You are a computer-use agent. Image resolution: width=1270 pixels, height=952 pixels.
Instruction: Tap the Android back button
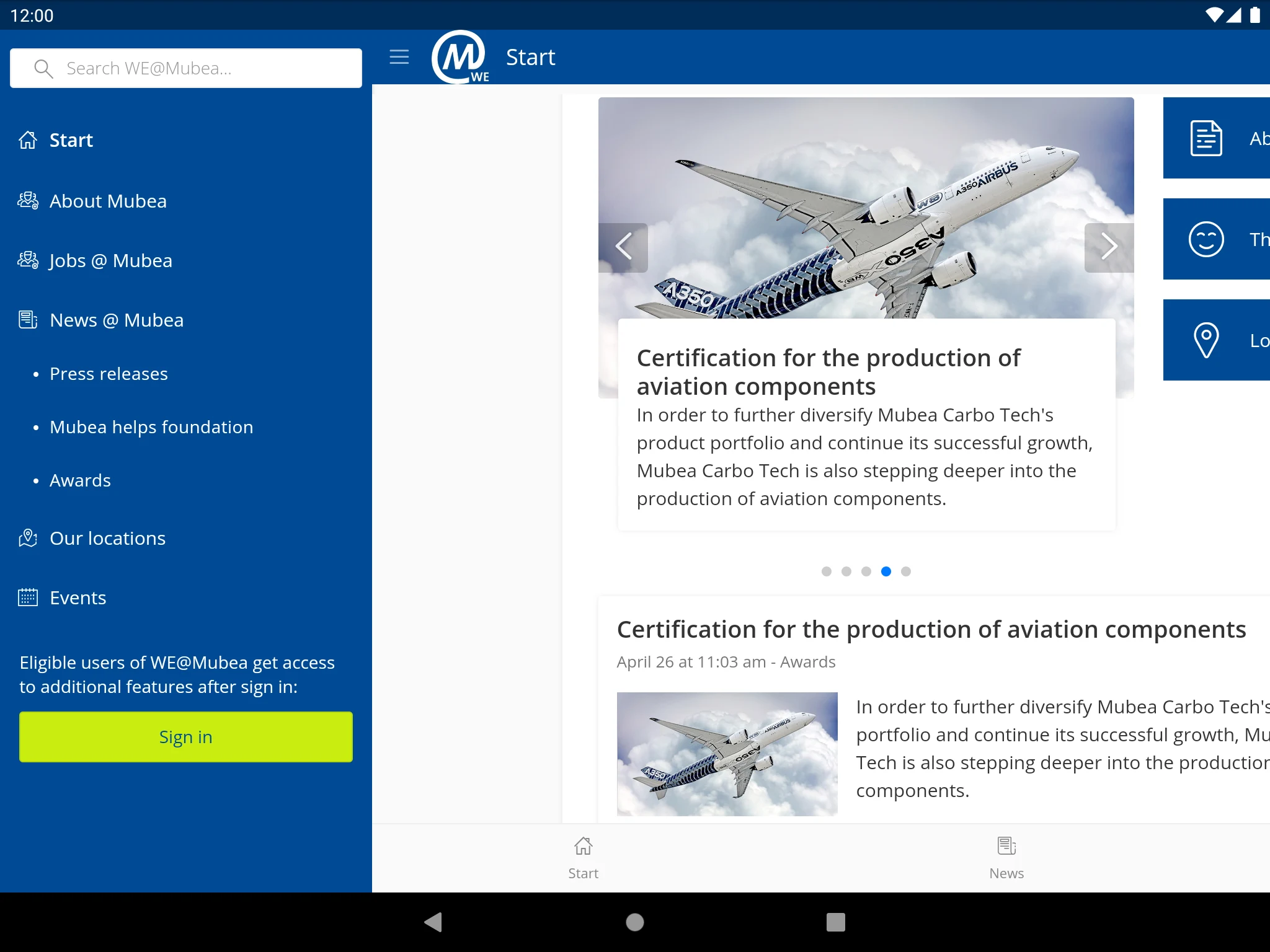[433, 922]
